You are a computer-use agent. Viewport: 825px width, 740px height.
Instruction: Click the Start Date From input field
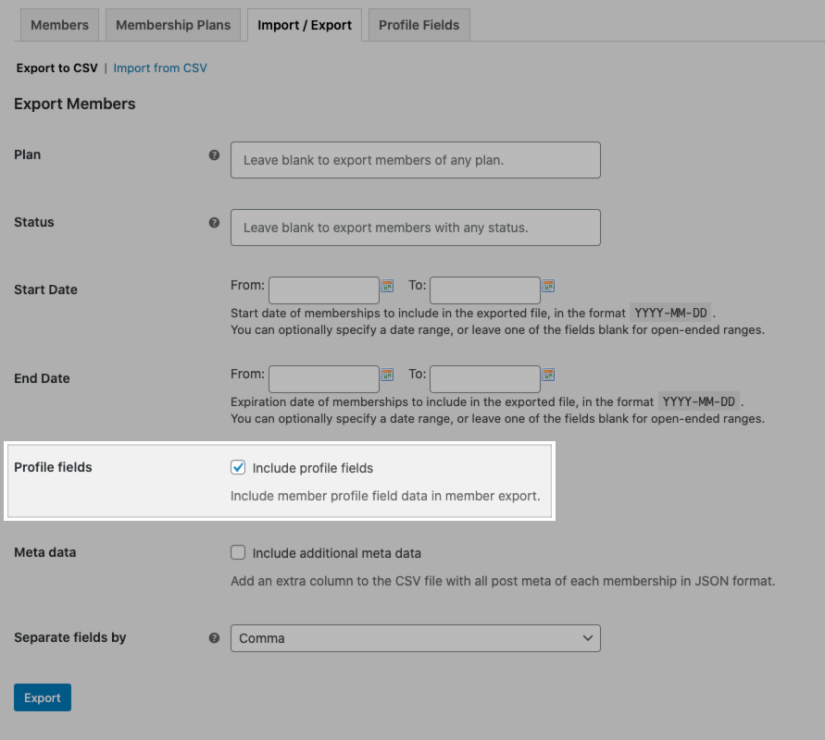tap(323, 290)
